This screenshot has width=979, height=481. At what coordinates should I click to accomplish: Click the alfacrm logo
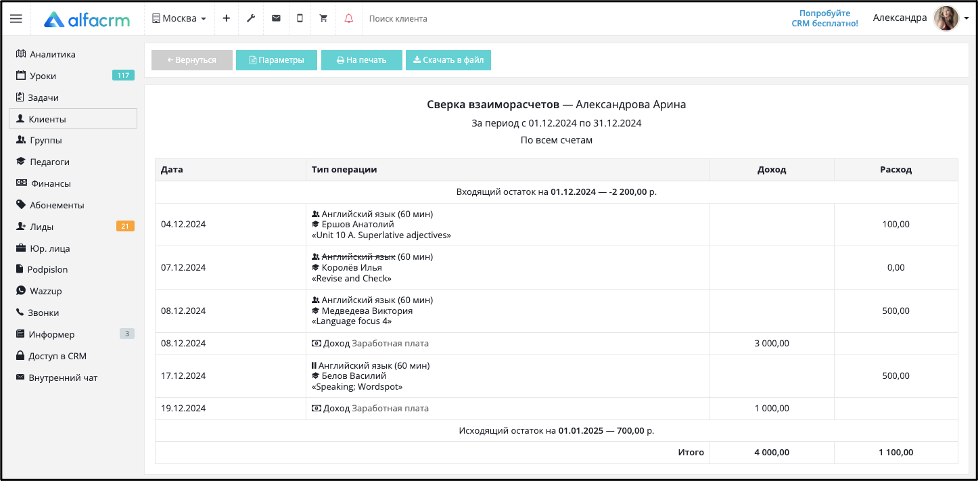(87, 19)
